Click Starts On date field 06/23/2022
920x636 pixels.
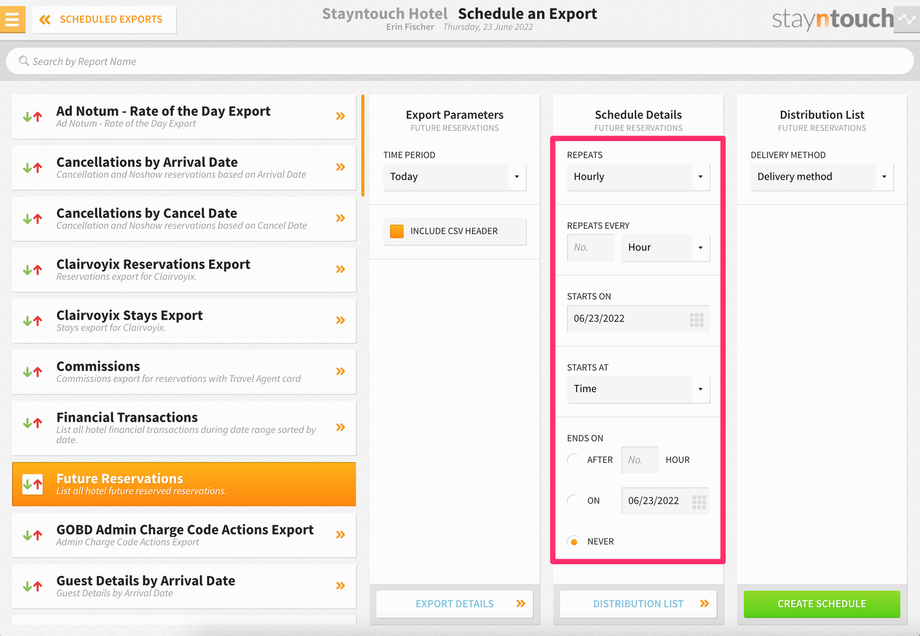[638, 319]
